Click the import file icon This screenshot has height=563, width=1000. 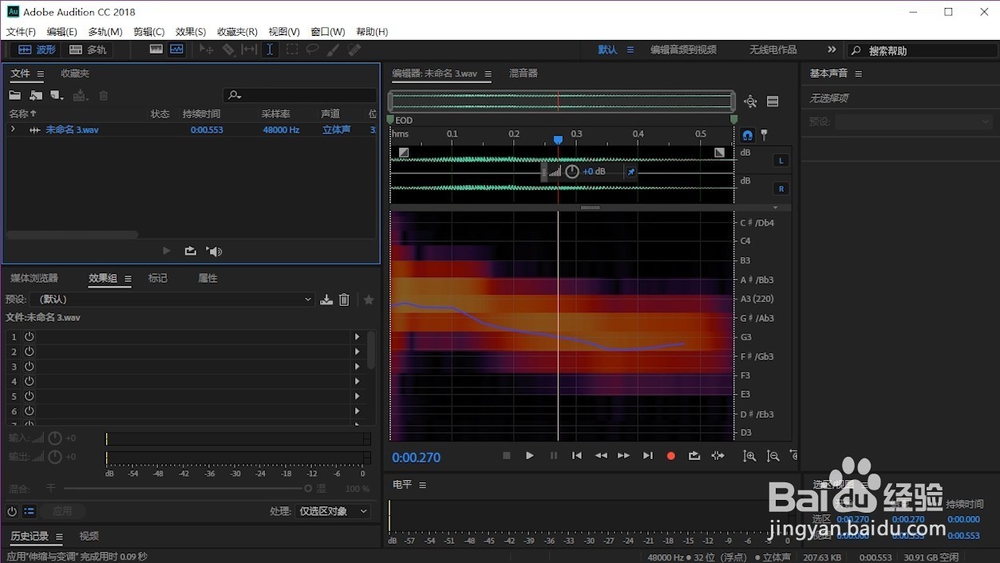(x=36, y=95)
